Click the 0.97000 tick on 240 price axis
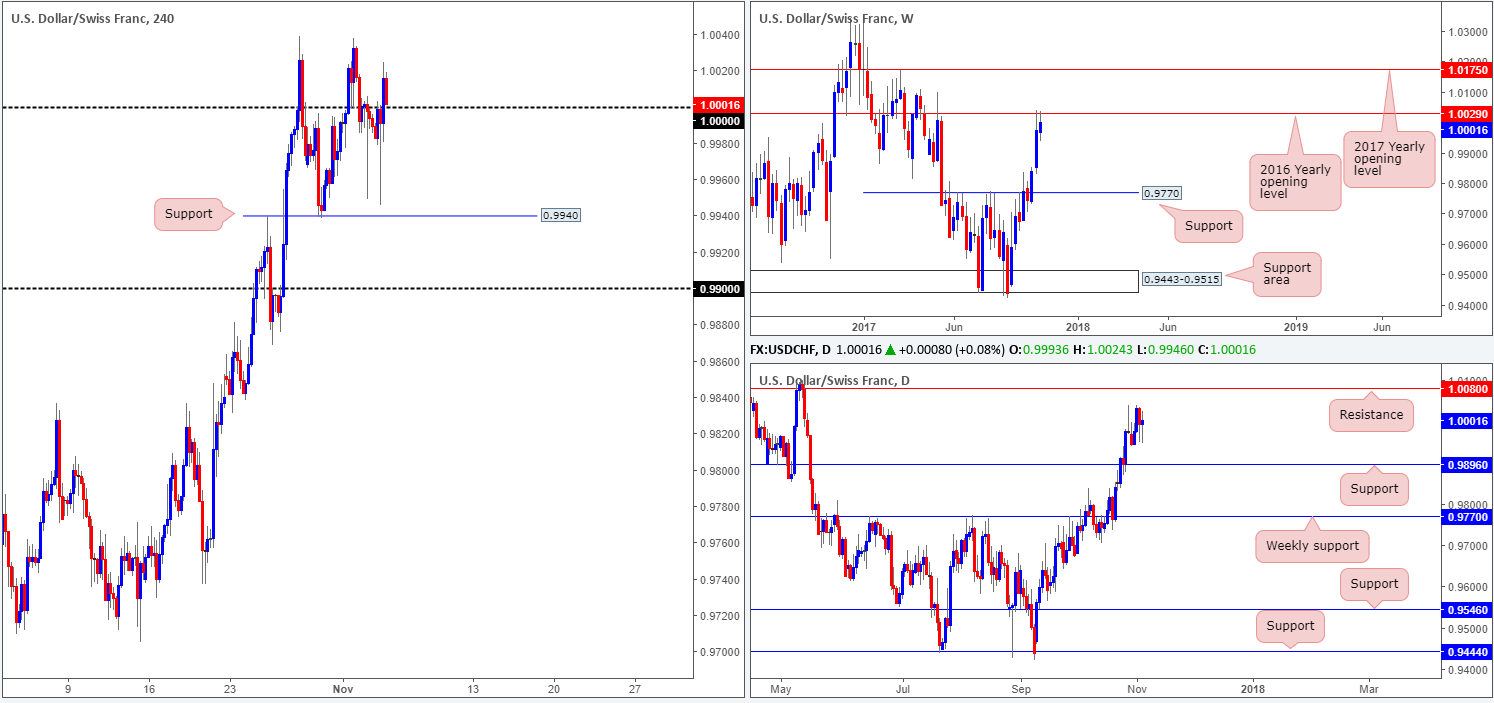This screenshot has height=703, width=1494. (x=718, y=652)
